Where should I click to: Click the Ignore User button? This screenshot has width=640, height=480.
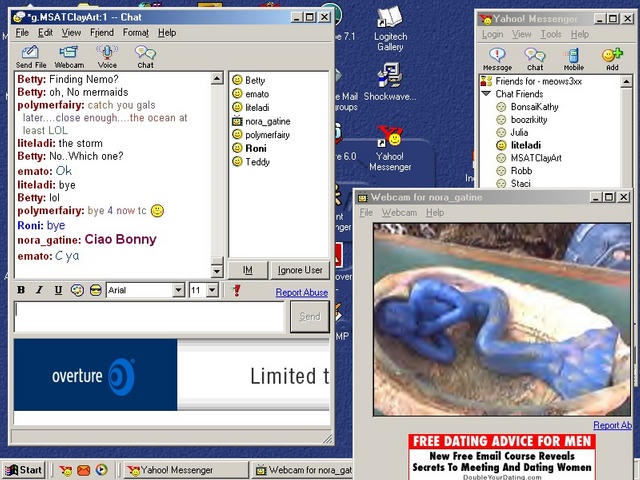click(300, 270)
